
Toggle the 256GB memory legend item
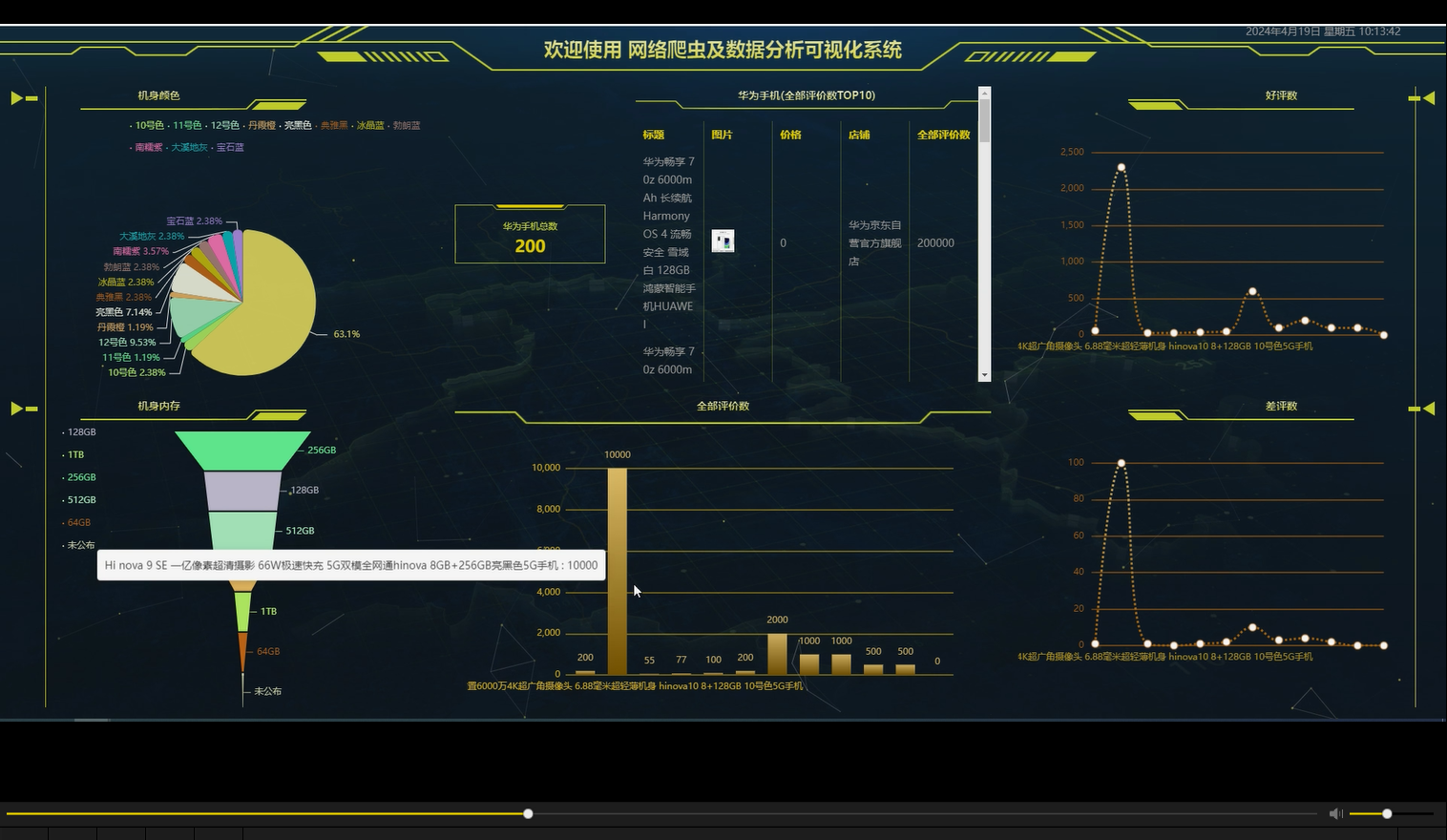coord(79,477)
